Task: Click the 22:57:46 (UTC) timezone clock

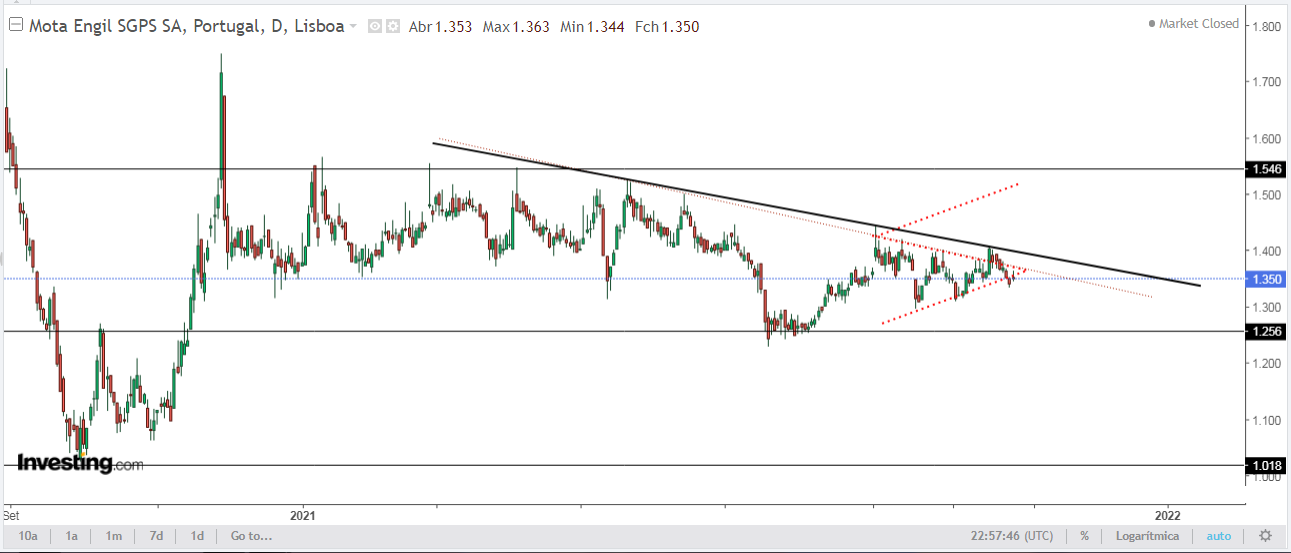Action: 1011,536
